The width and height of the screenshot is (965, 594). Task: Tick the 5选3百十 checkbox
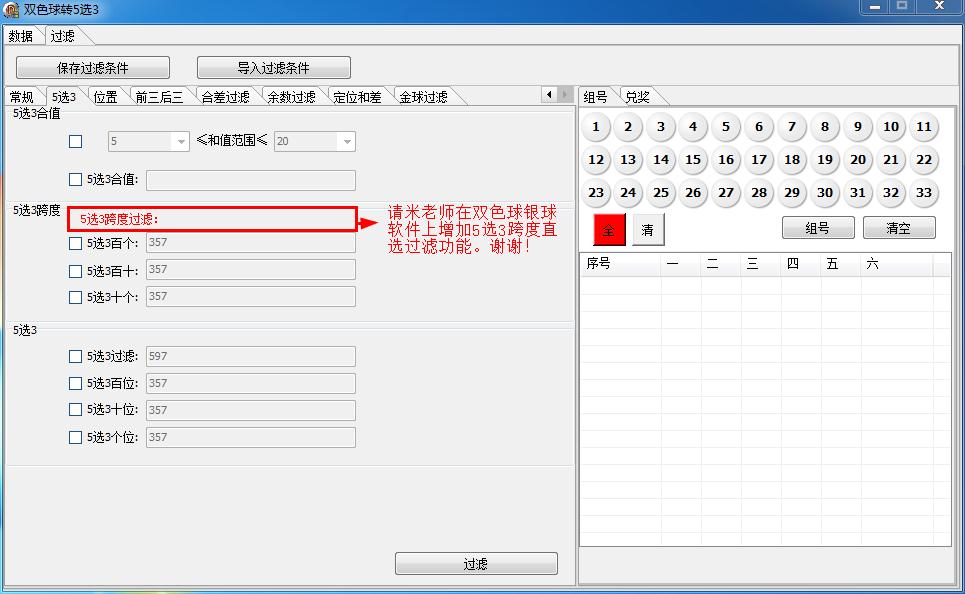tap(75, 271)
